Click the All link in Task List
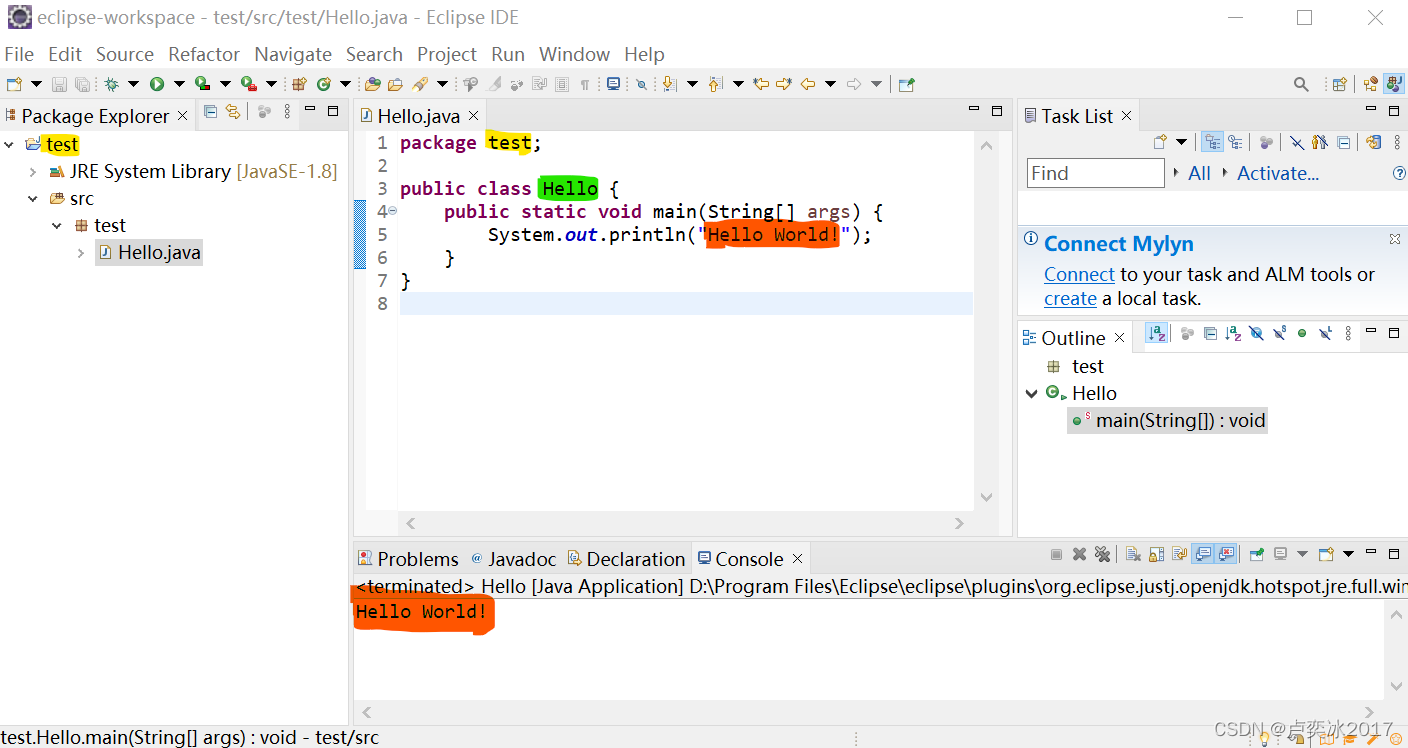Screen dimensions: 1408x748 click(1199, 173)
